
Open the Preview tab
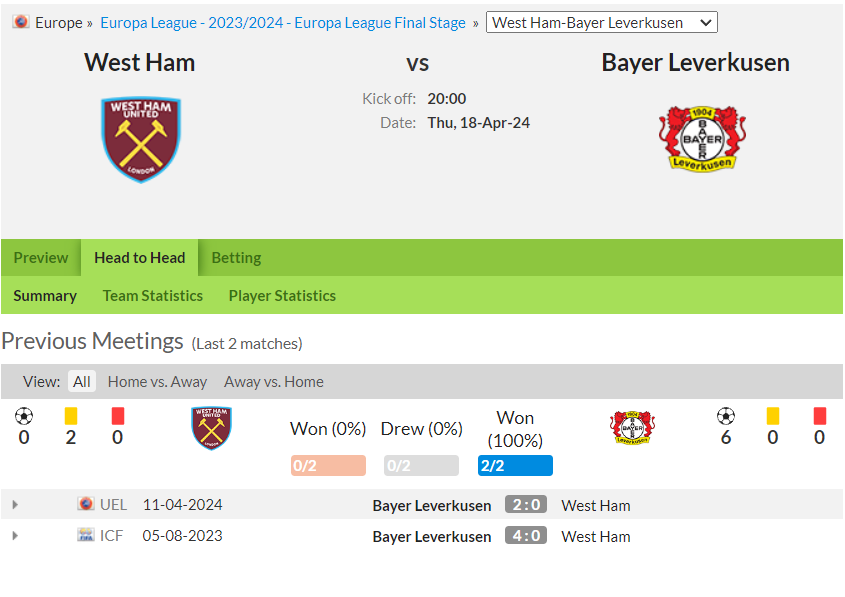tap(41, 258)
